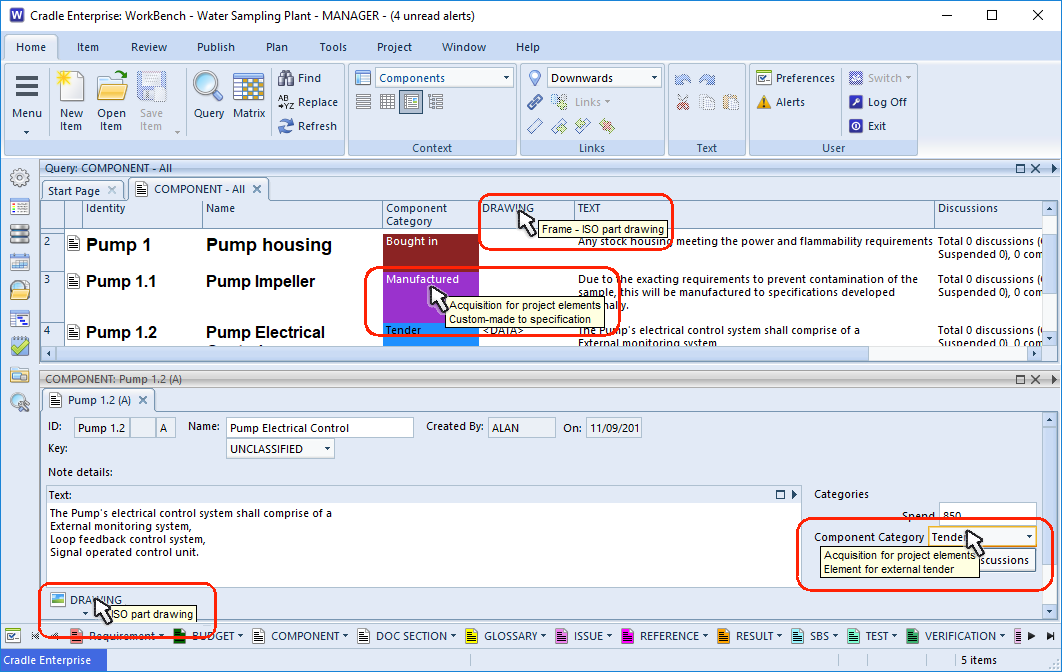Screen dimensions: 1062x672
Task: Click the magnifier search icon in left sidebar
Action: click(20, 402)
